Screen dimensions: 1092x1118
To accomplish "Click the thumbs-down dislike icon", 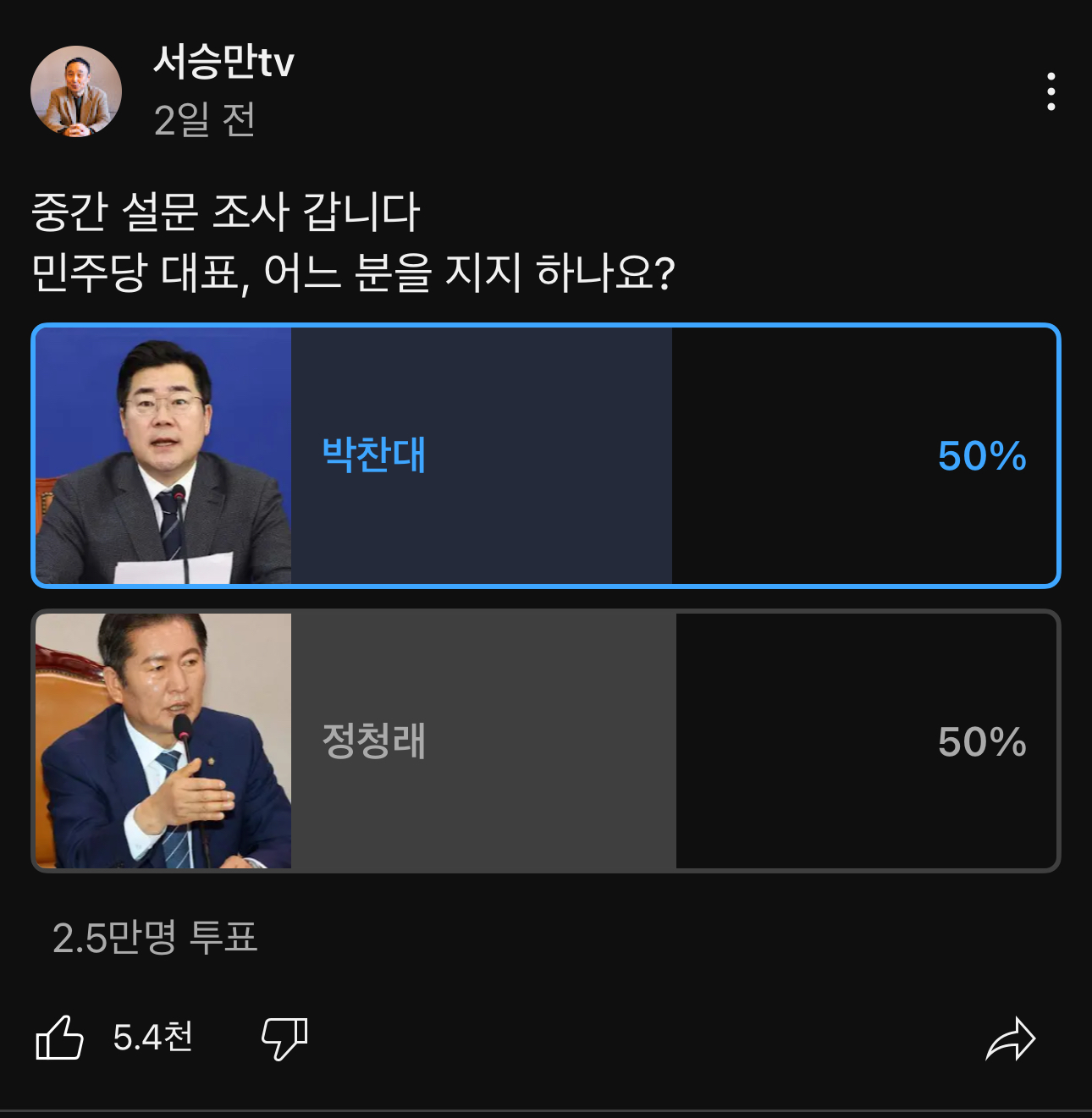I will click(x=284, y=1038).
